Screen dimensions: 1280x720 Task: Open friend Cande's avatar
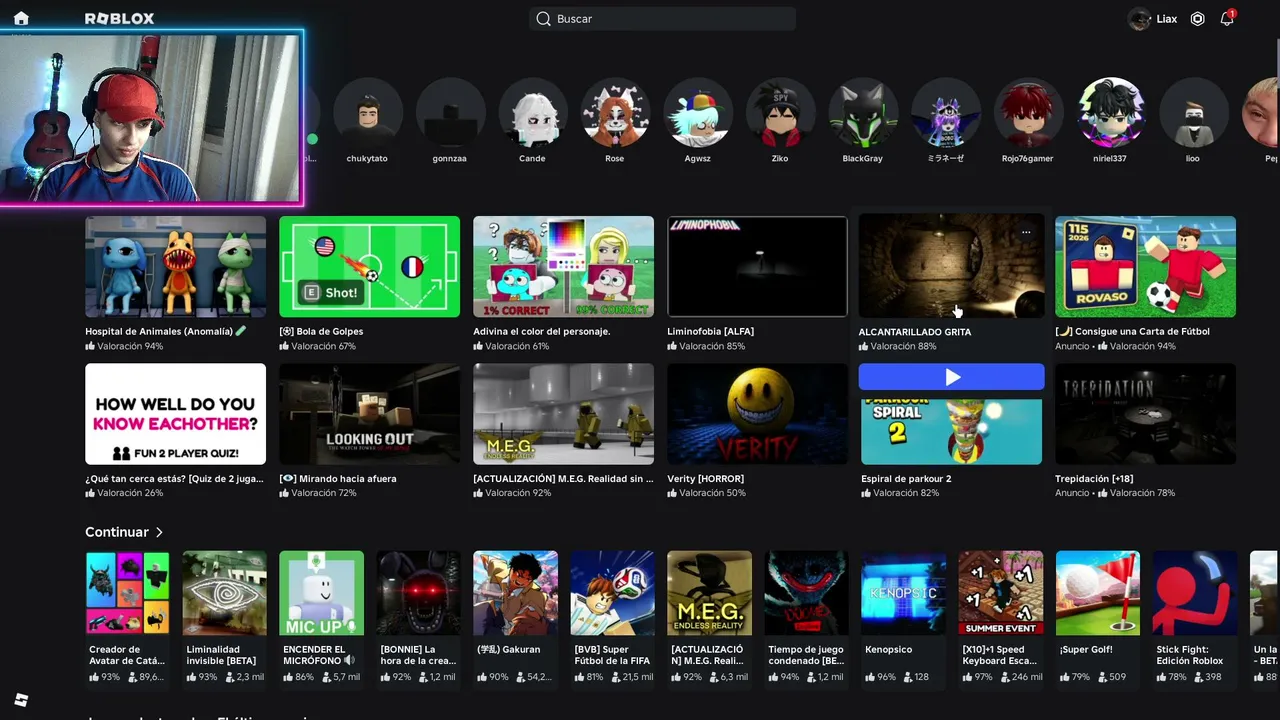[532, 112]
